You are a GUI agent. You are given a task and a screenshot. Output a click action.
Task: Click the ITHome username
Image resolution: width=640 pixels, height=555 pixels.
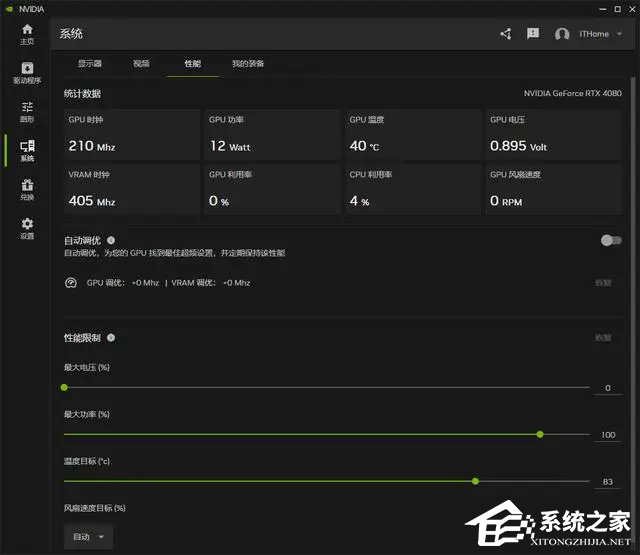[x=594, y=34]
